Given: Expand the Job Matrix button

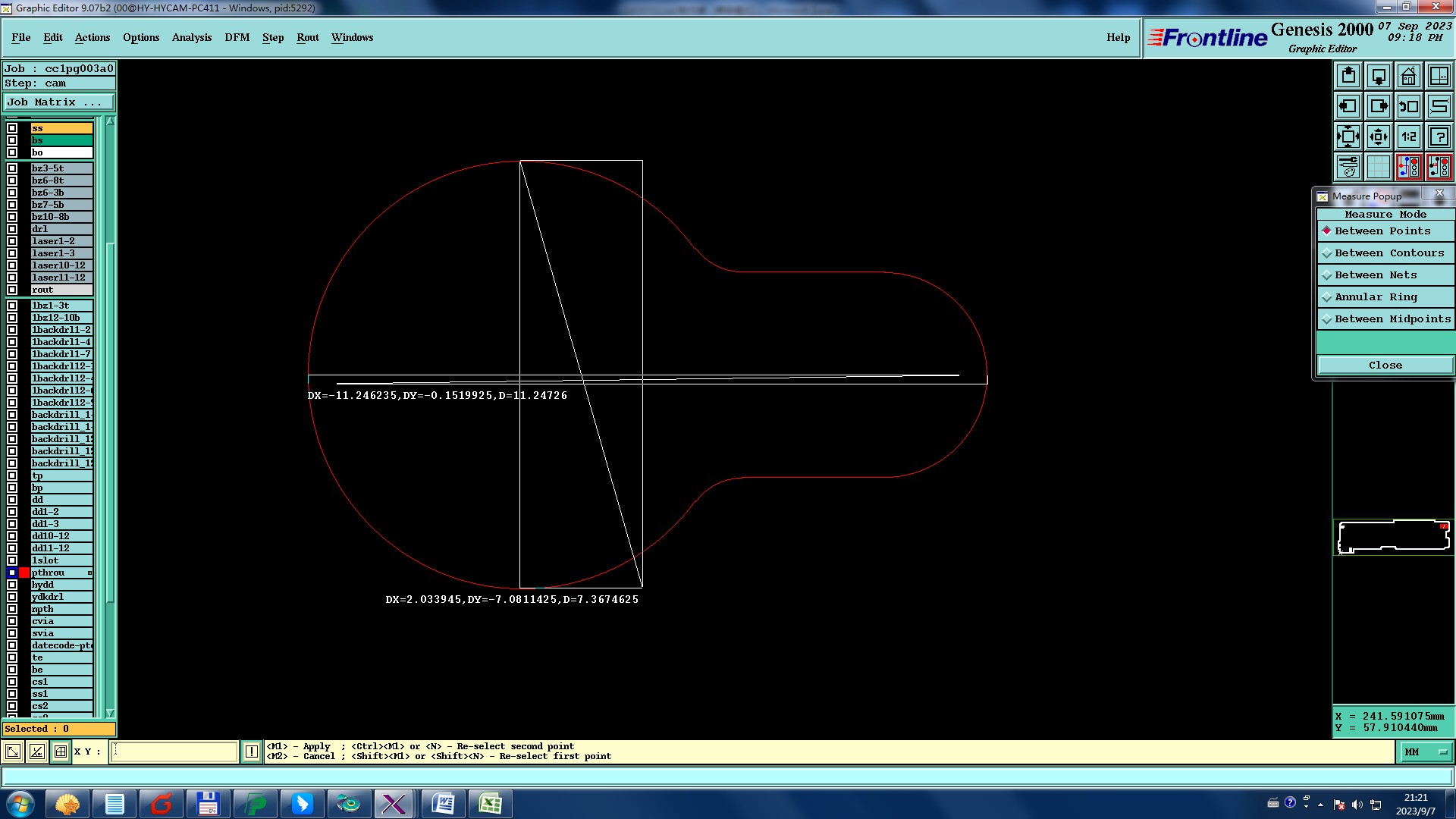Looking at the screenshot, I should pyautogui.click(x=58, y=102).
